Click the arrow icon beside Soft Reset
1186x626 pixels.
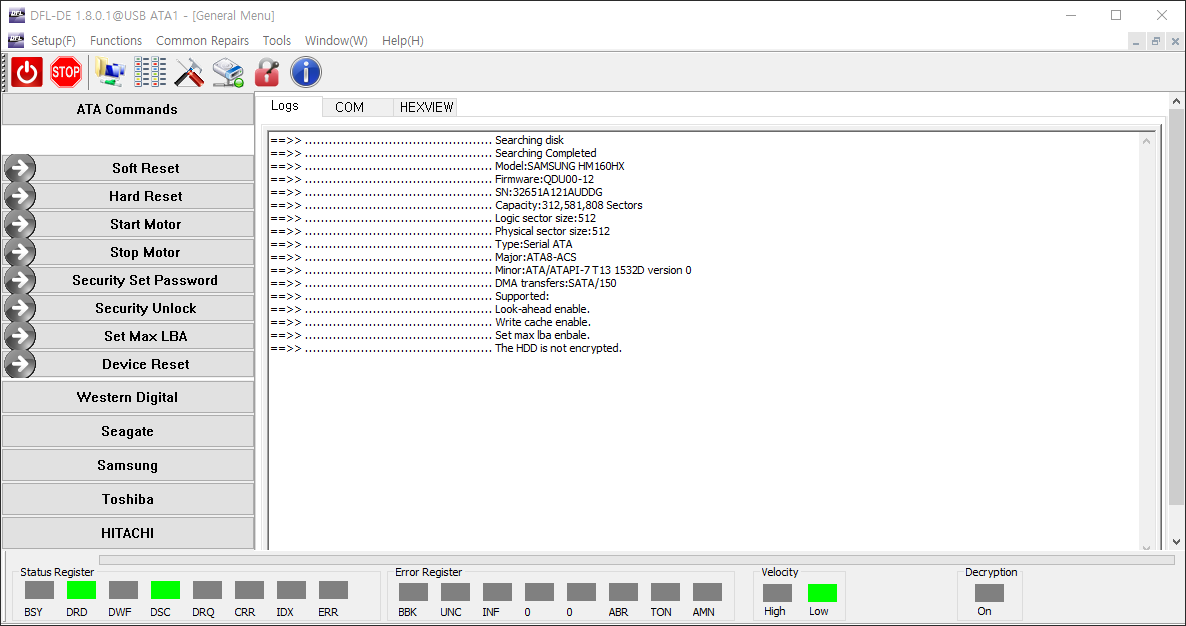(20, 169)
